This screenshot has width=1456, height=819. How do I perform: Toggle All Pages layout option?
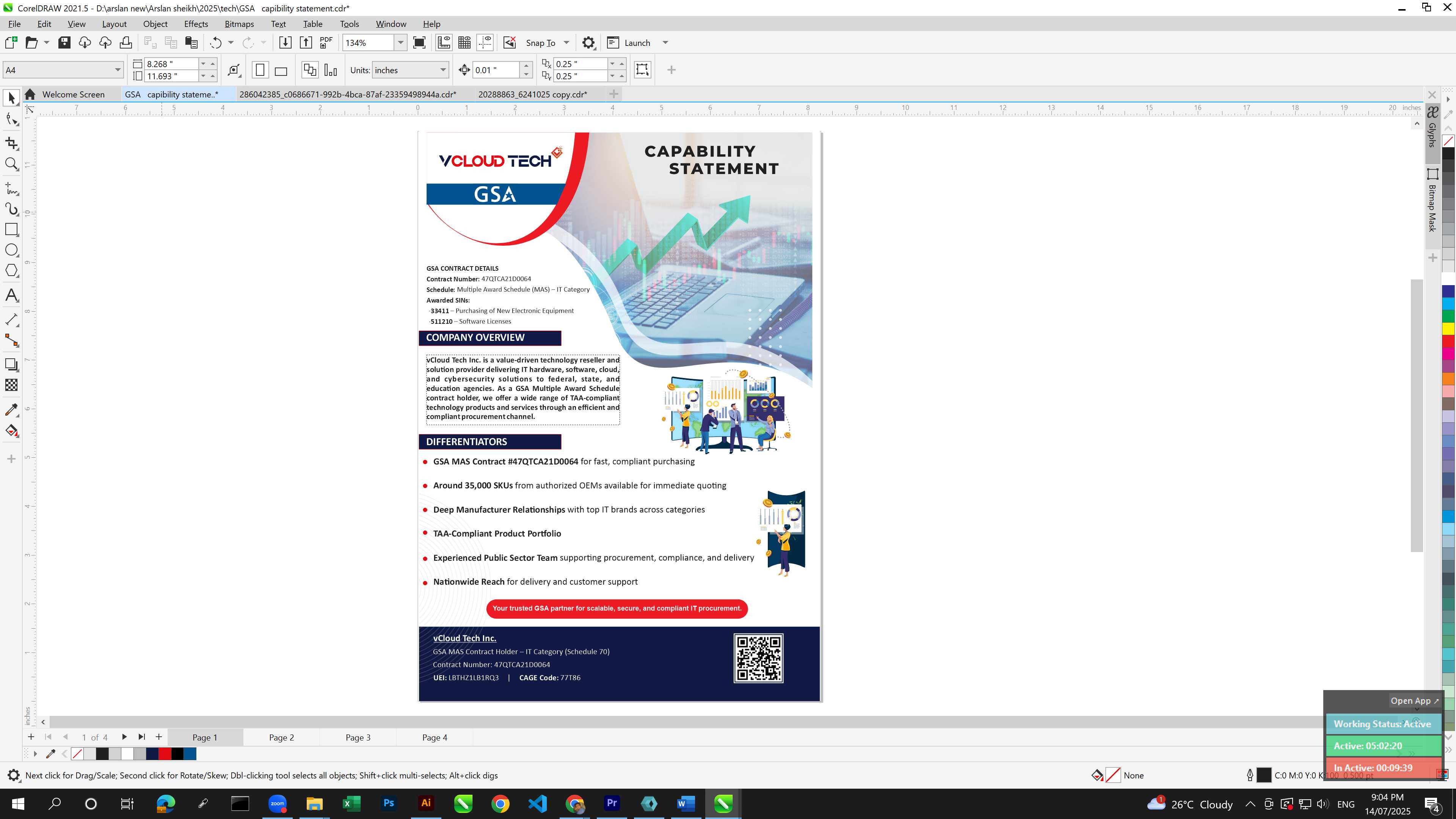(x=310, y=70)
